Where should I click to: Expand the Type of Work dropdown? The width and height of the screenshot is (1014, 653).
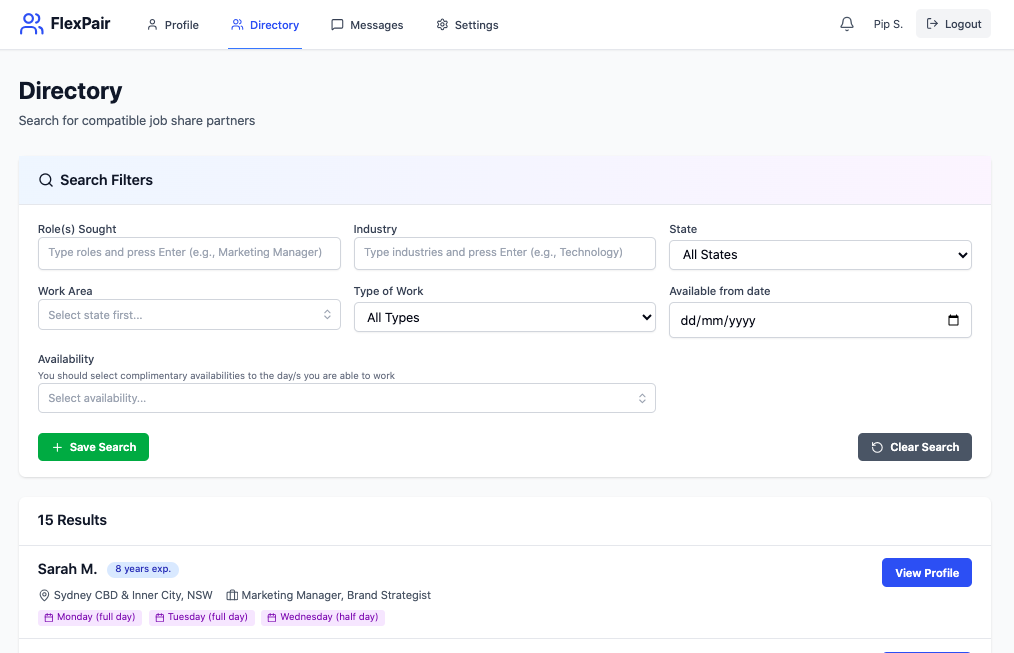(x=505, y=318)
